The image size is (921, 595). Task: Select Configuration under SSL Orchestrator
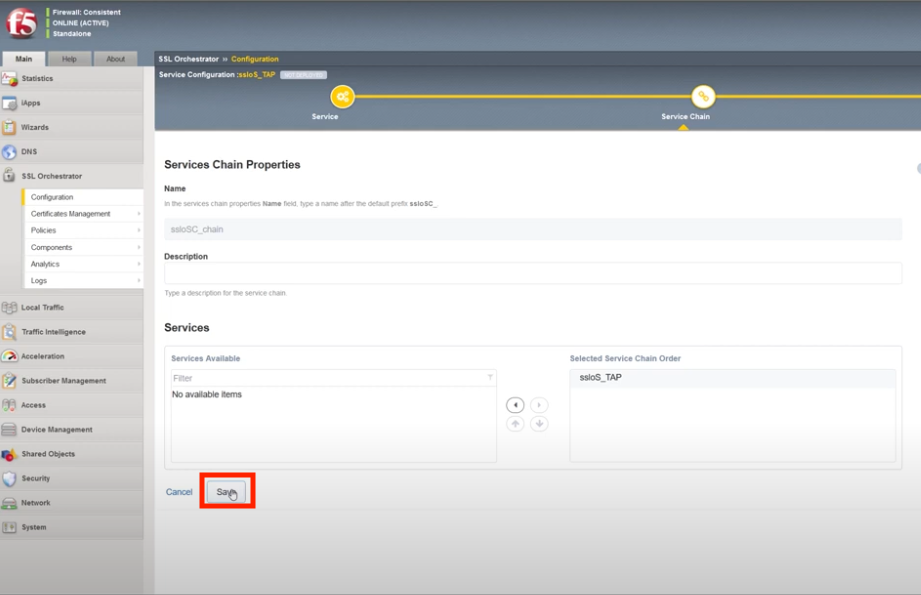[83, 197]
